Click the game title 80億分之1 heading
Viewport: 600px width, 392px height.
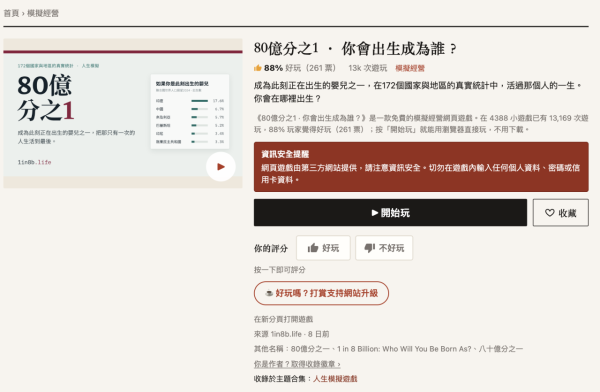[355, 49]
